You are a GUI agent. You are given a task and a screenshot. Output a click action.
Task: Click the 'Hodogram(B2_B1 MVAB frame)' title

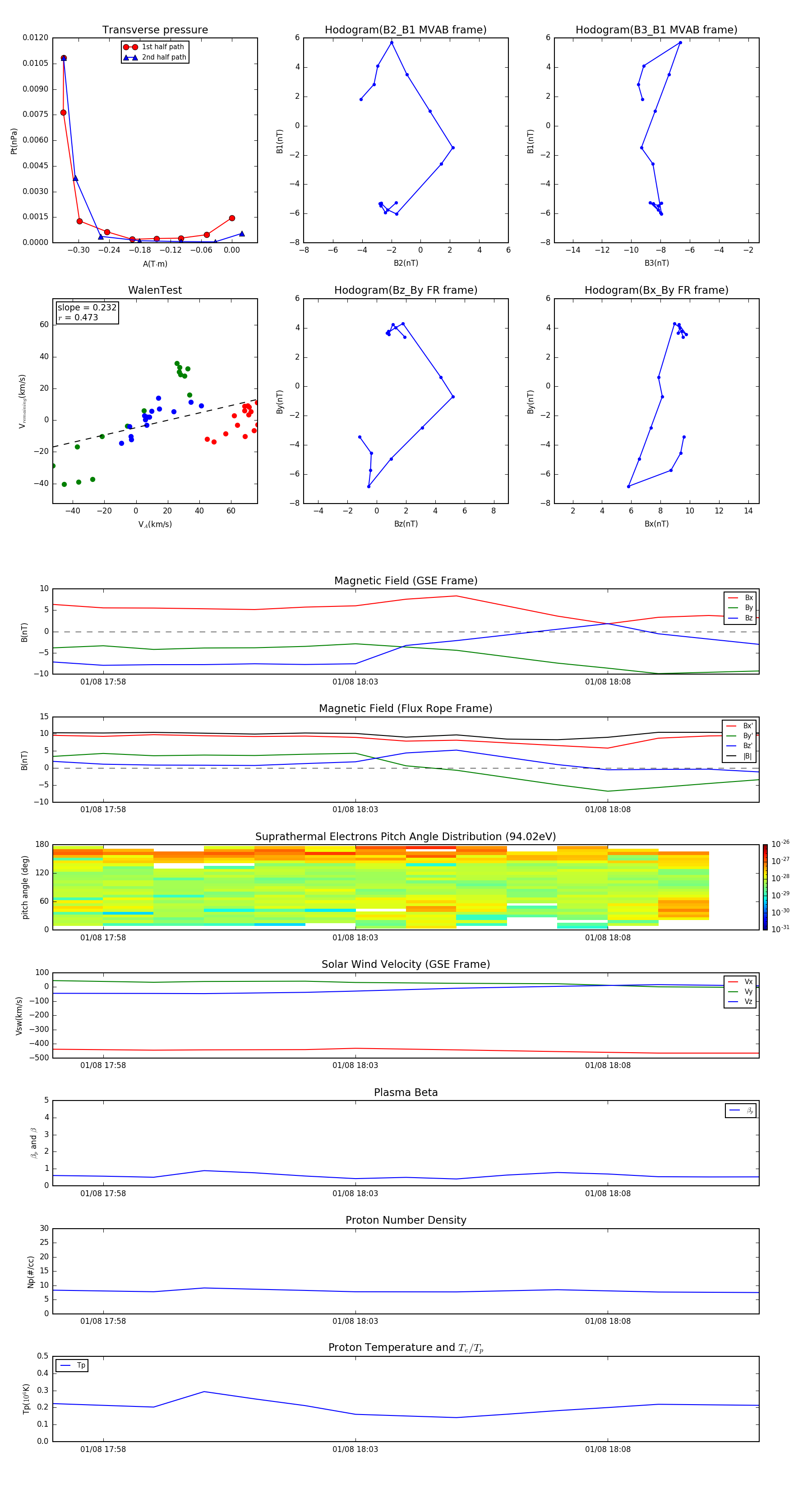(x=406, y=30)
